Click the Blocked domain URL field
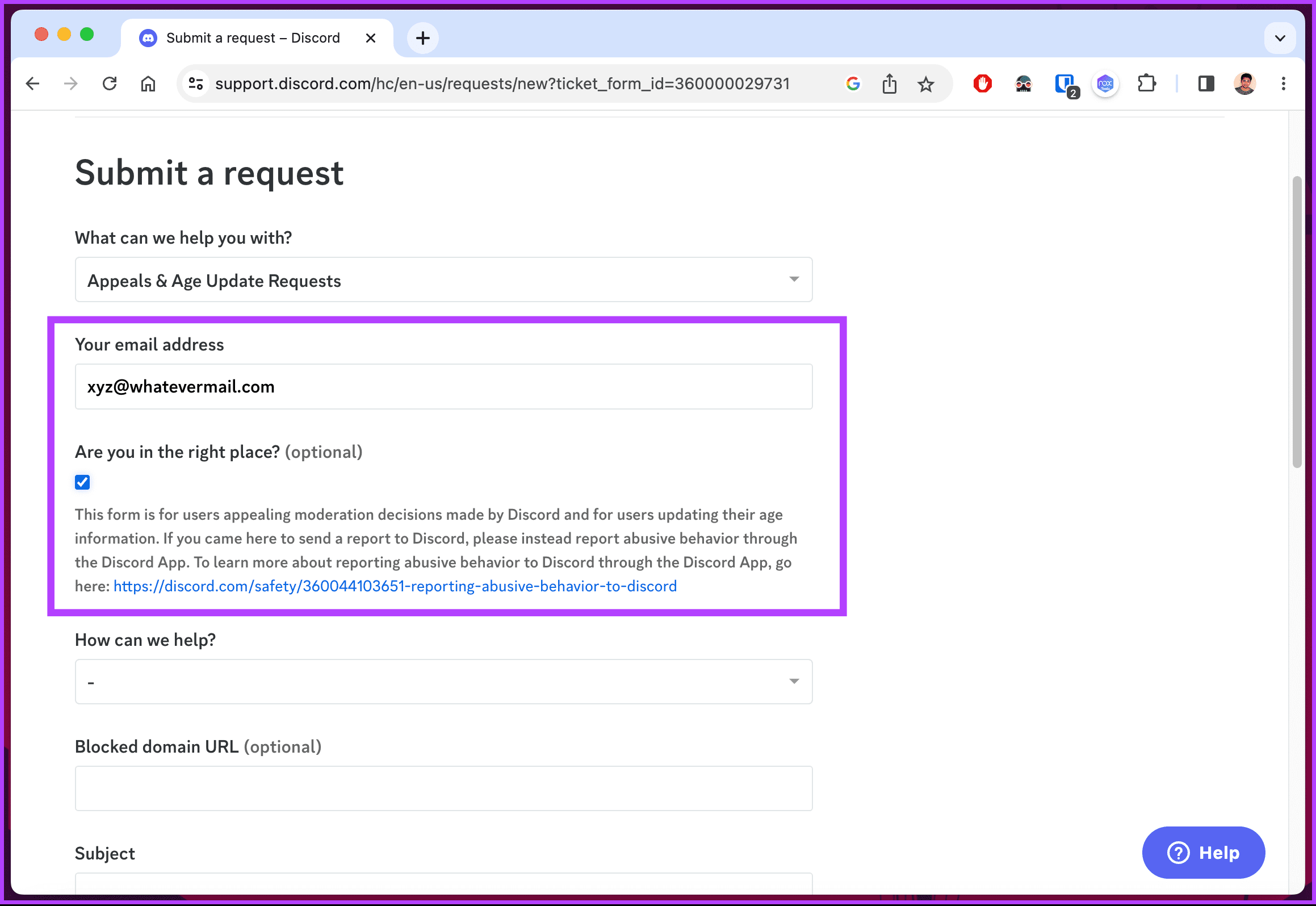The height and width of the screenshot is (906, 1316). (x=443, y=788)
